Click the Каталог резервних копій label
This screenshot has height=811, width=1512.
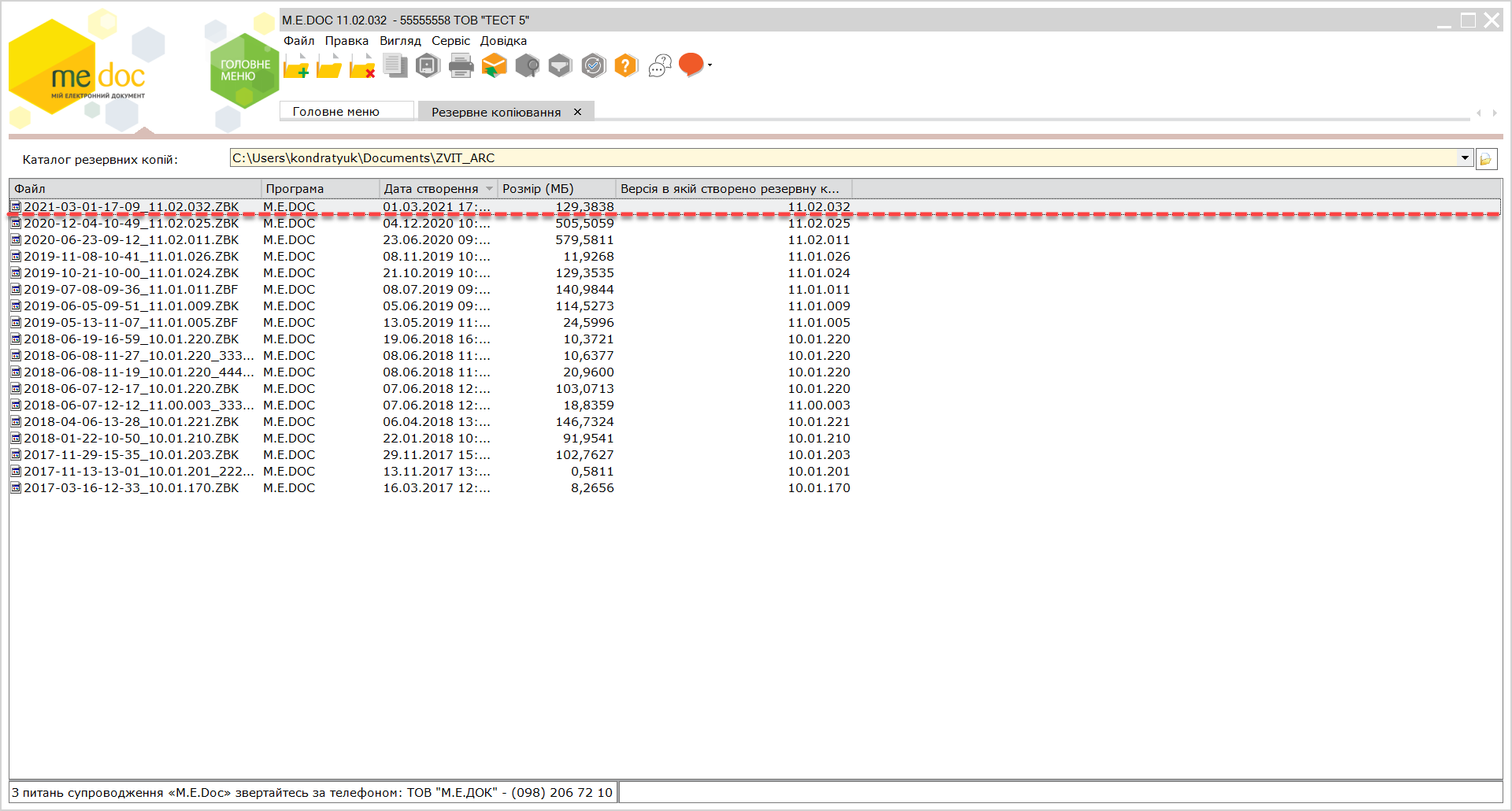(100, 160)
